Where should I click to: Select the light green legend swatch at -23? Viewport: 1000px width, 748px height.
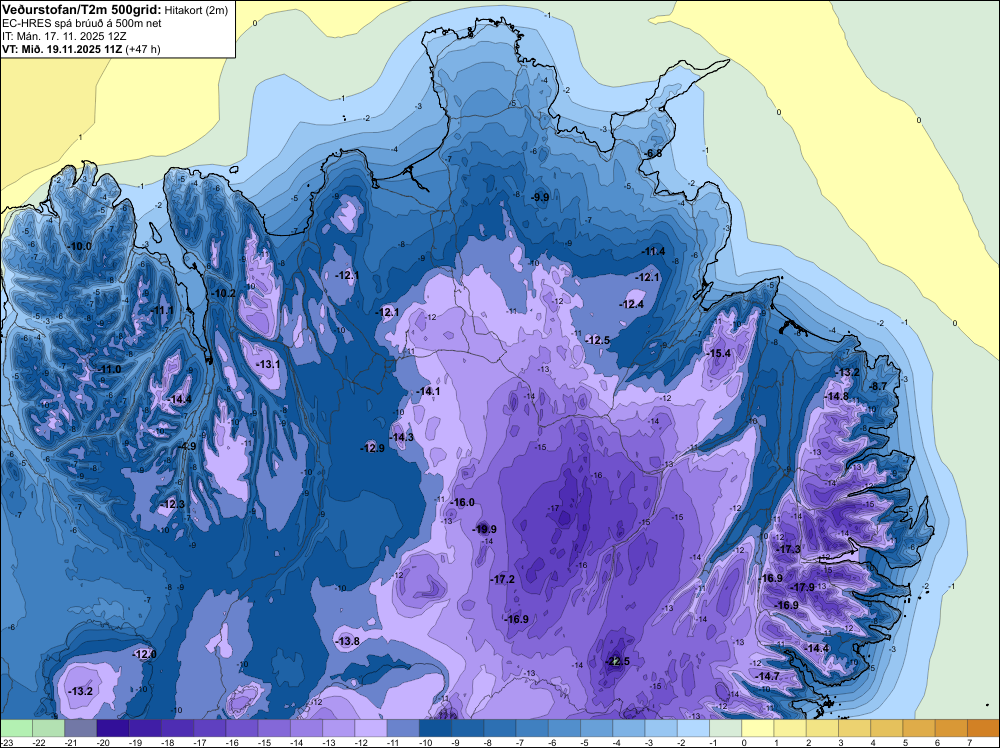[x=17, y=728]
